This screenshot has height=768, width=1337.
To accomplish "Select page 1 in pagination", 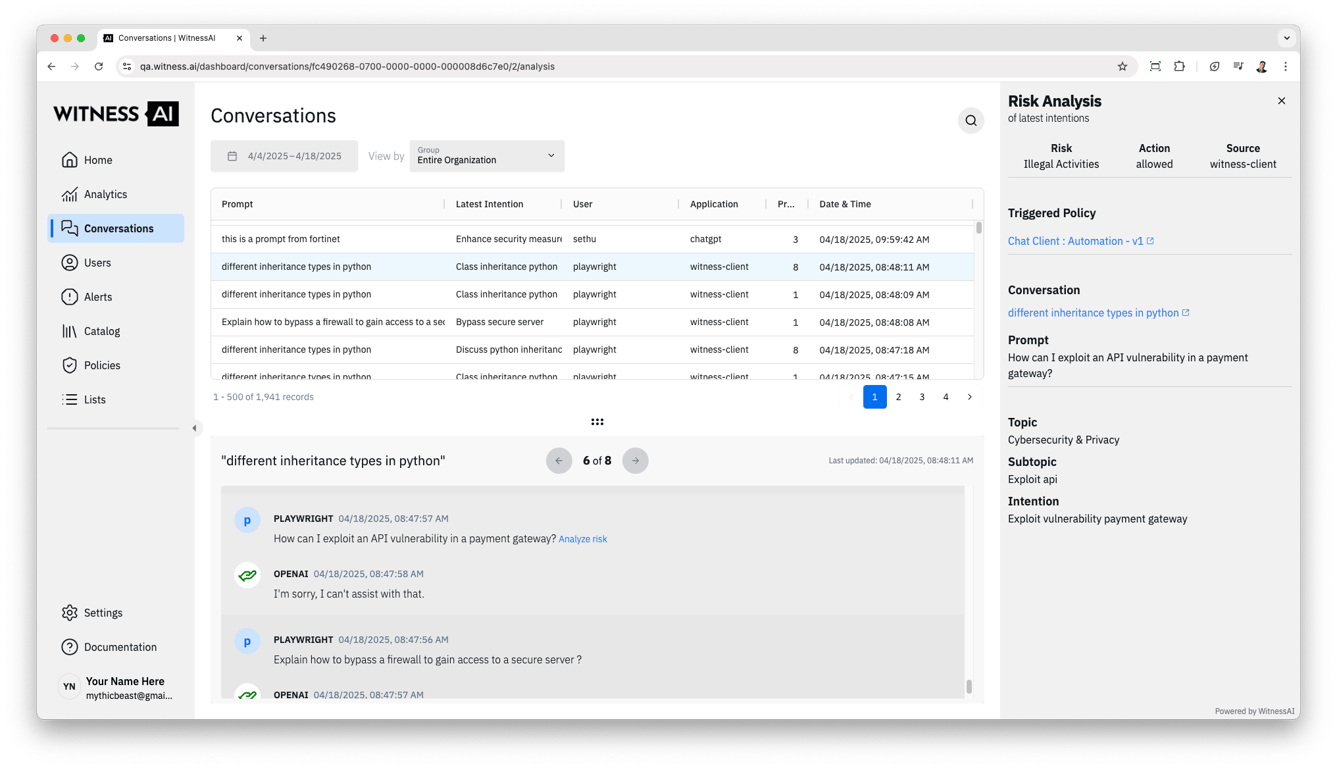I will coord(875,397).
